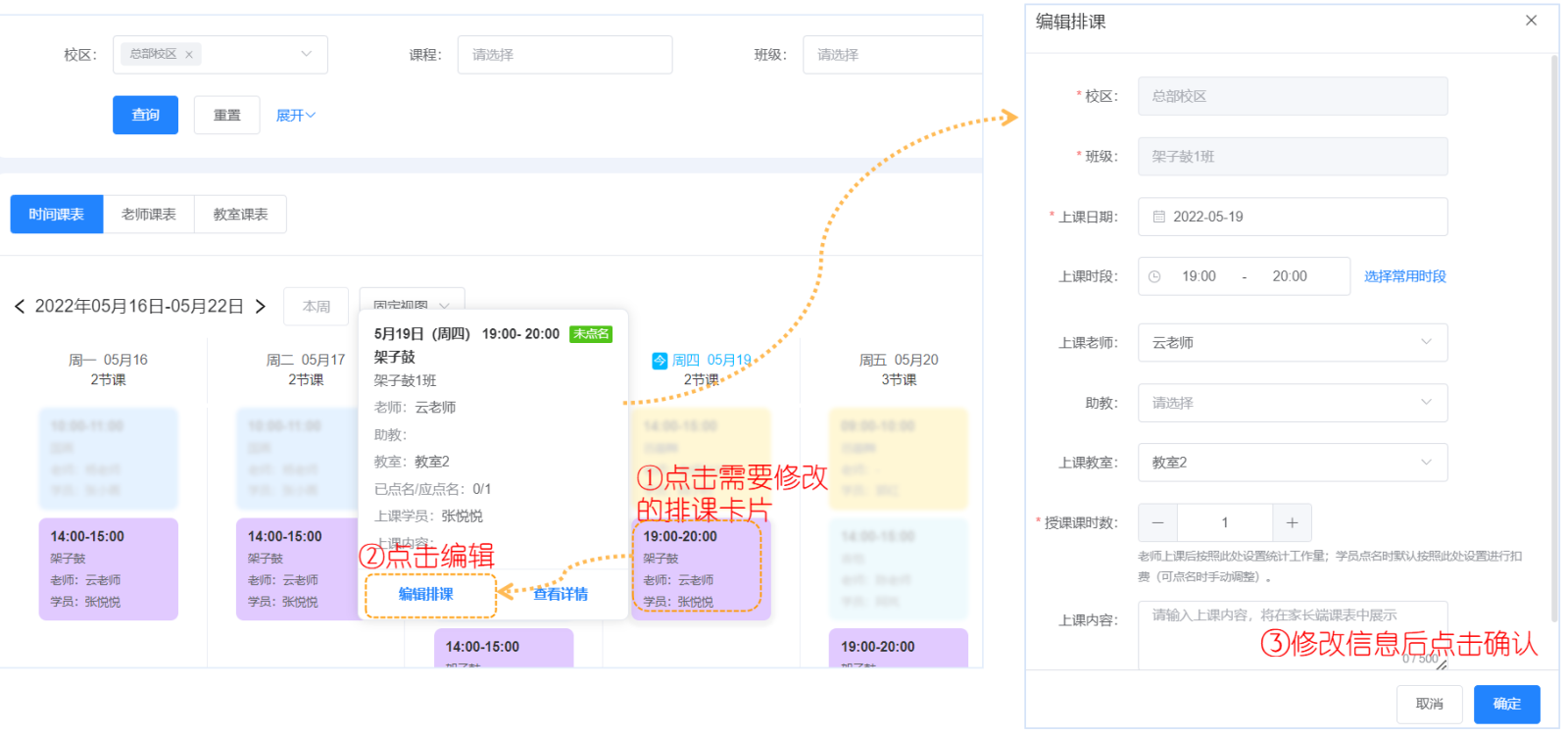Go to the previous week arrow
This screenshot has height=736, width=1568.
(x=20, y=307)
